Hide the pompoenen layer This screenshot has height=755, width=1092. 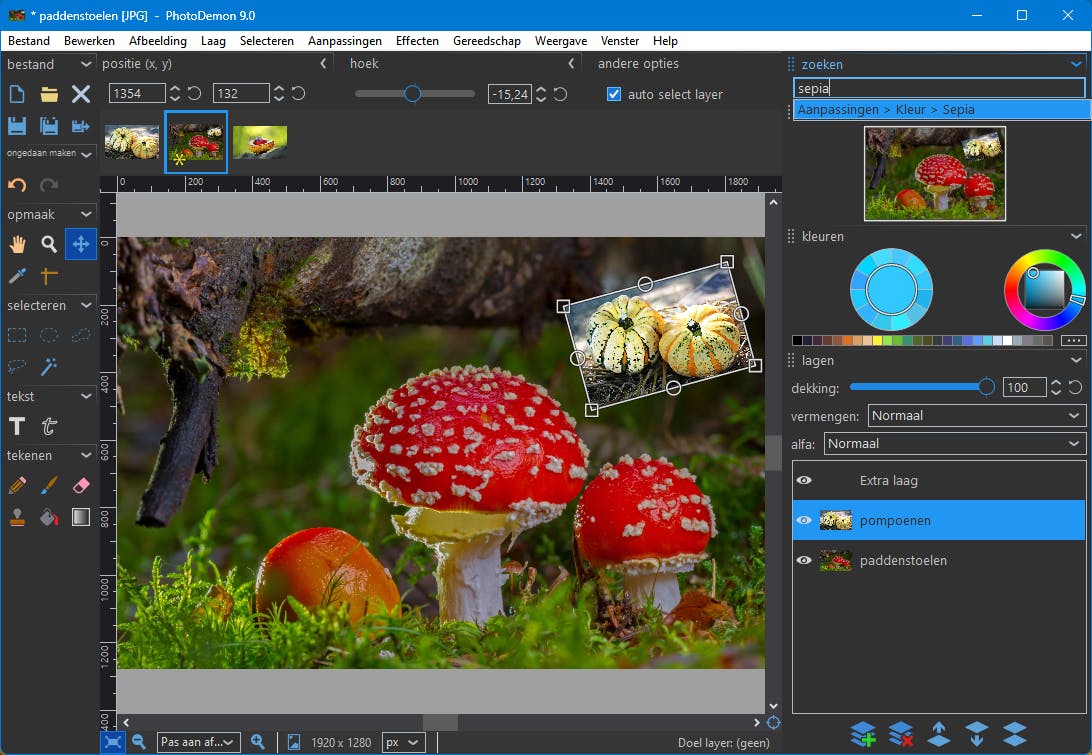(x=803, y=521)
